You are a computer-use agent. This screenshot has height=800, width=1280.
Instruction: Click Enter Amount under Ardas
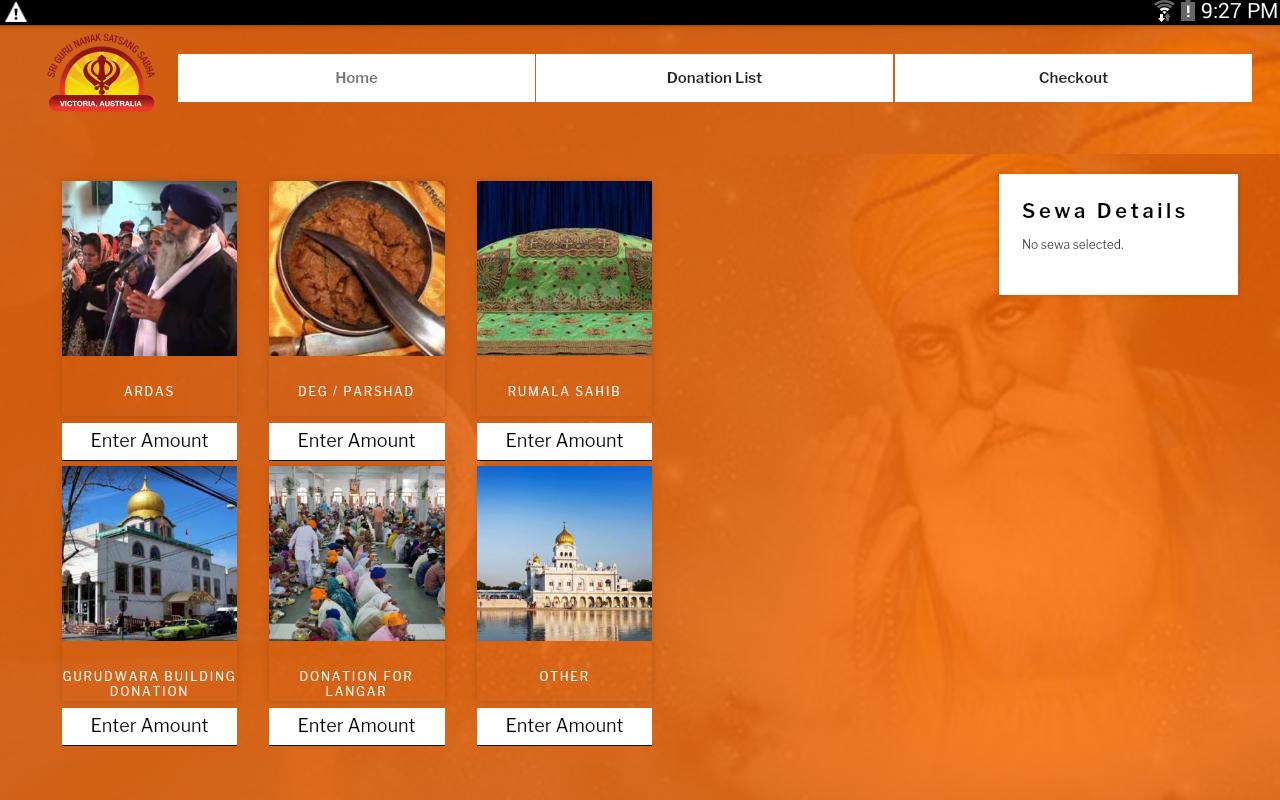point(149,441)
